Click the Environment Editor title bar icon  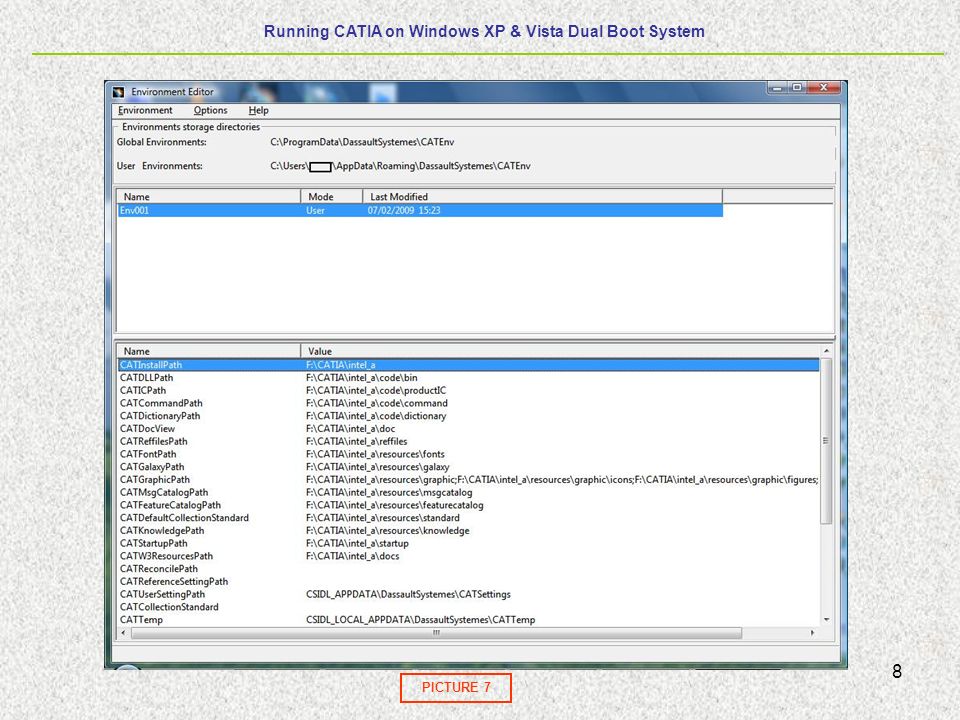click(119, 92)
